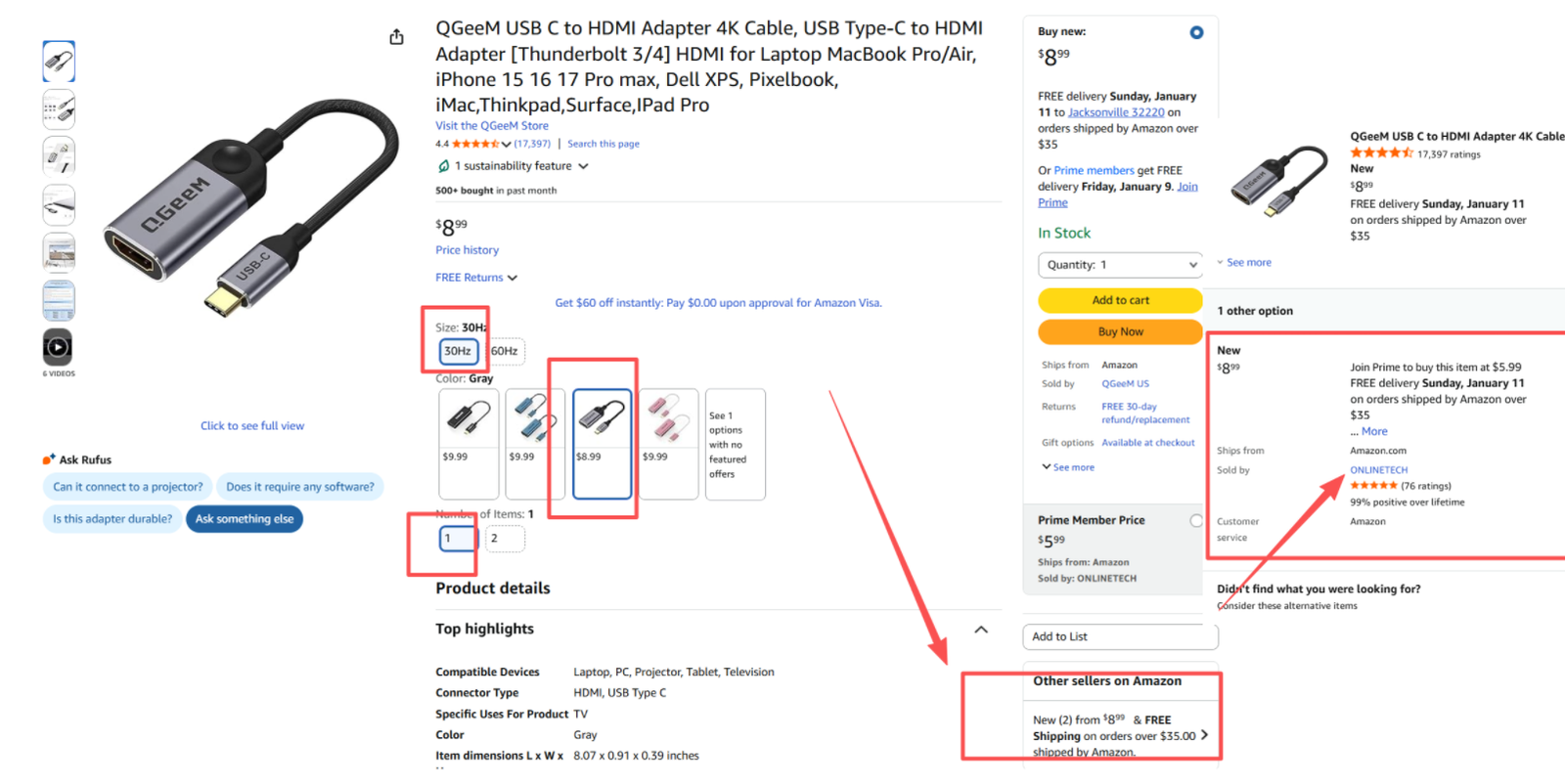Click Ask something else Rufus chip
The height and width of the screenshot is (784, 1565).
click(x=245, y=519)
